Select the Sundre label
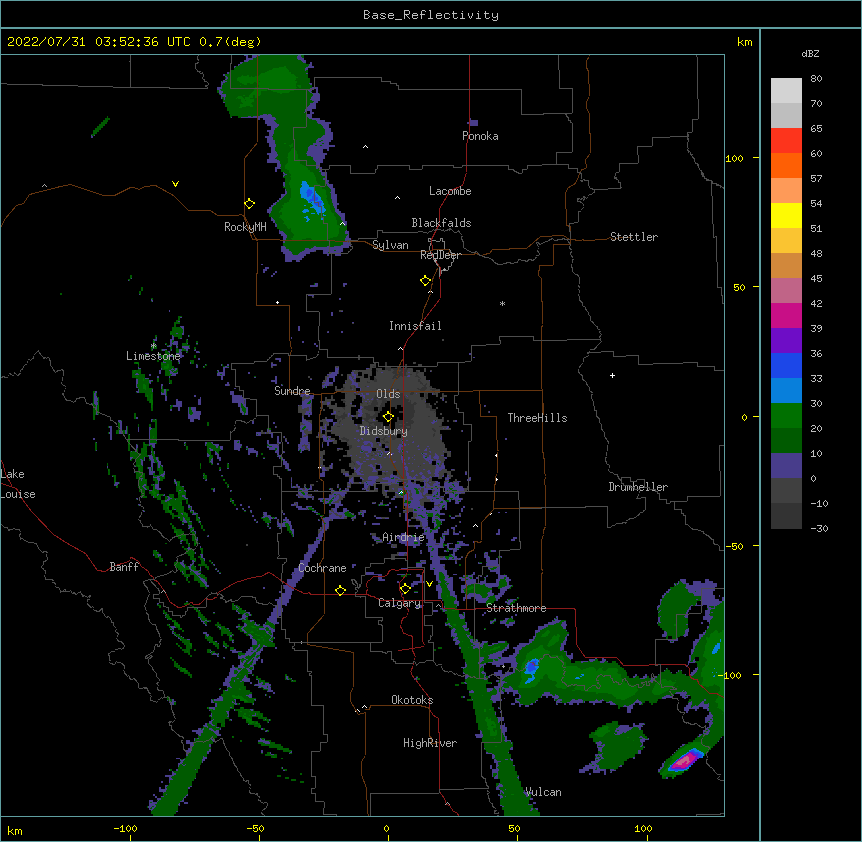The height and width of the screenshot is (842, 862). 292,391
